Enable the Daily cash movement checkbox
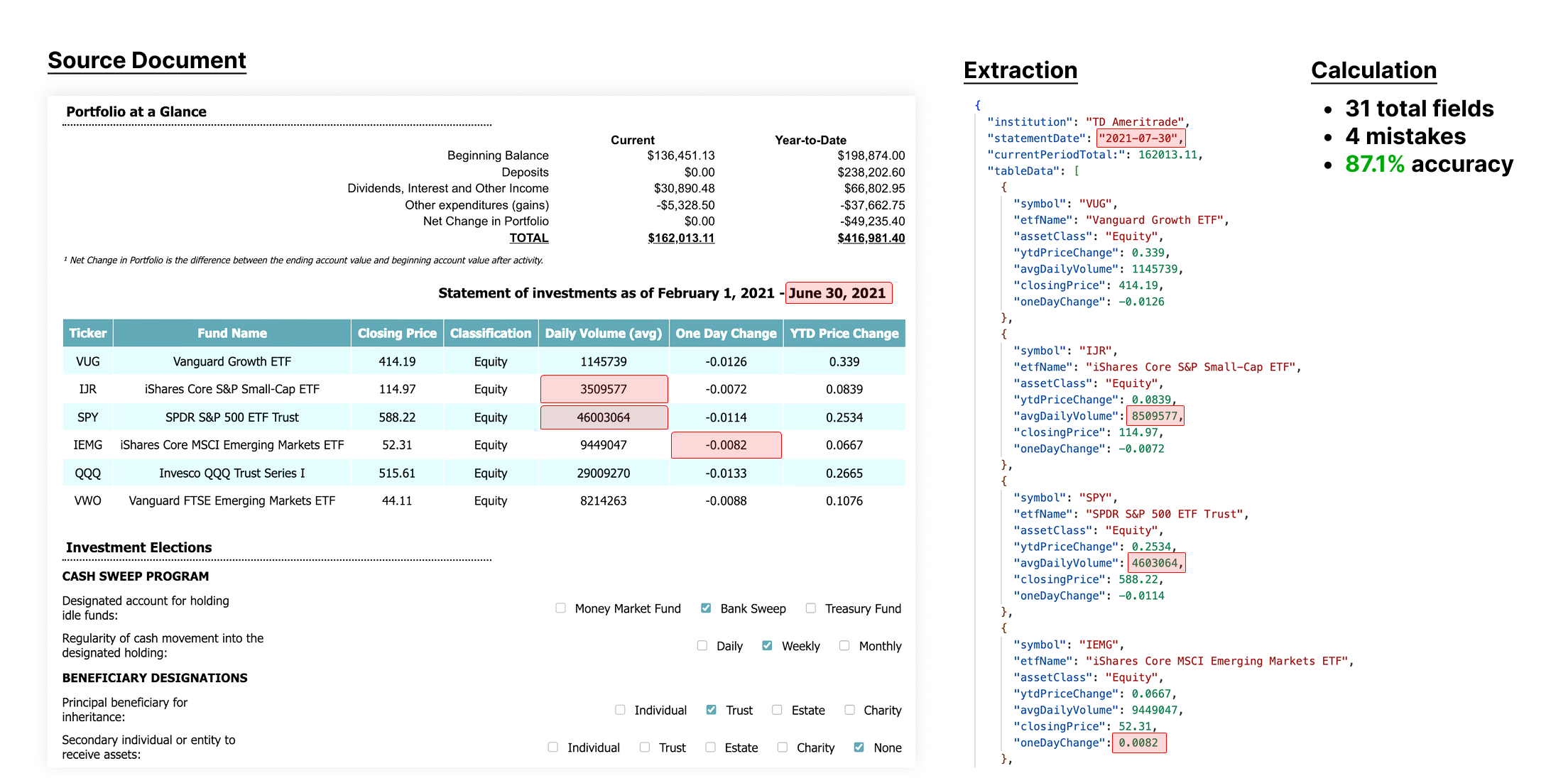1568x783 pixels. point(702,646)
